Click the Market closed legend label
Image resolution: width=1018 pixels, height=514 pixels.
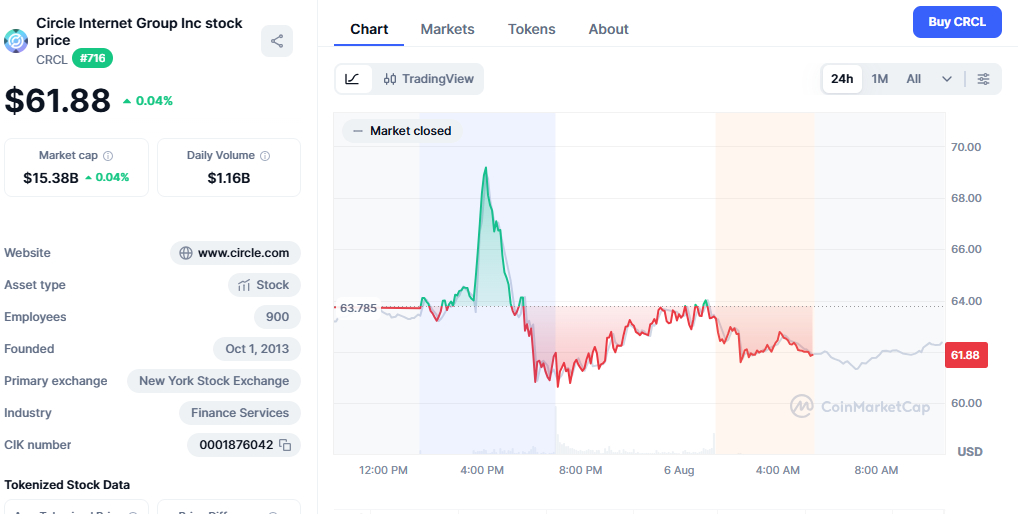click(x=402, y=131)
